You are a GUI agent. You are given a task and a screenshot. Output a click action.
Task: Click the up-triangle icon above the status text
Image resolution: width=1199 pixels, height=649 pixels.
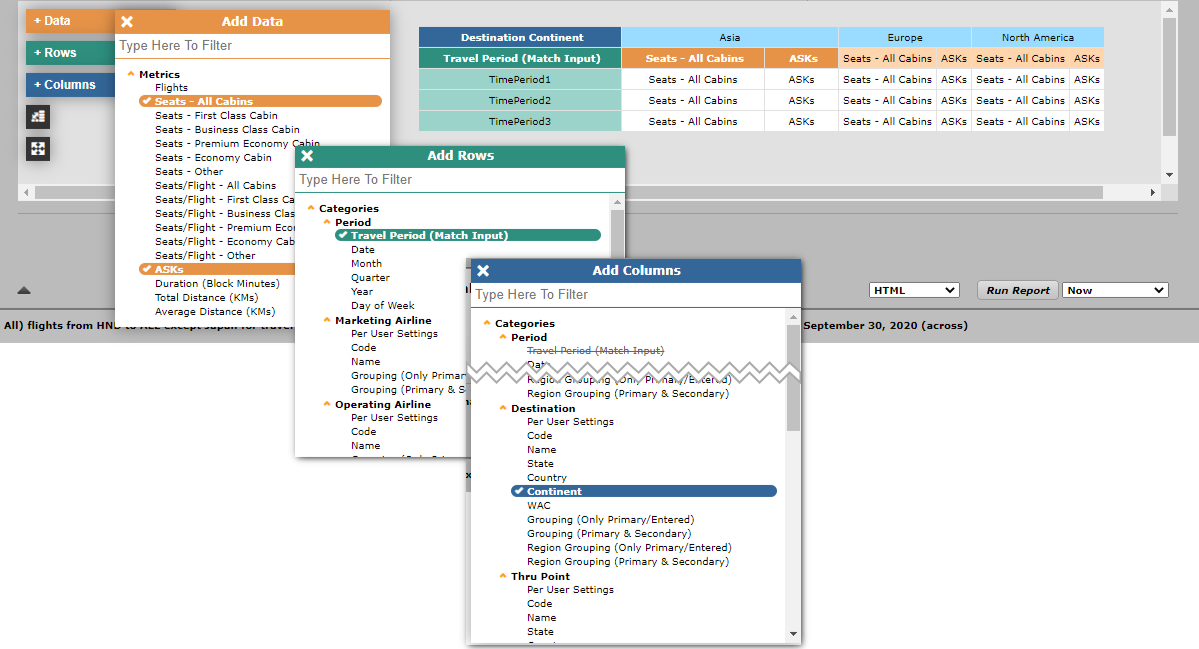click(x=24, y=290)
